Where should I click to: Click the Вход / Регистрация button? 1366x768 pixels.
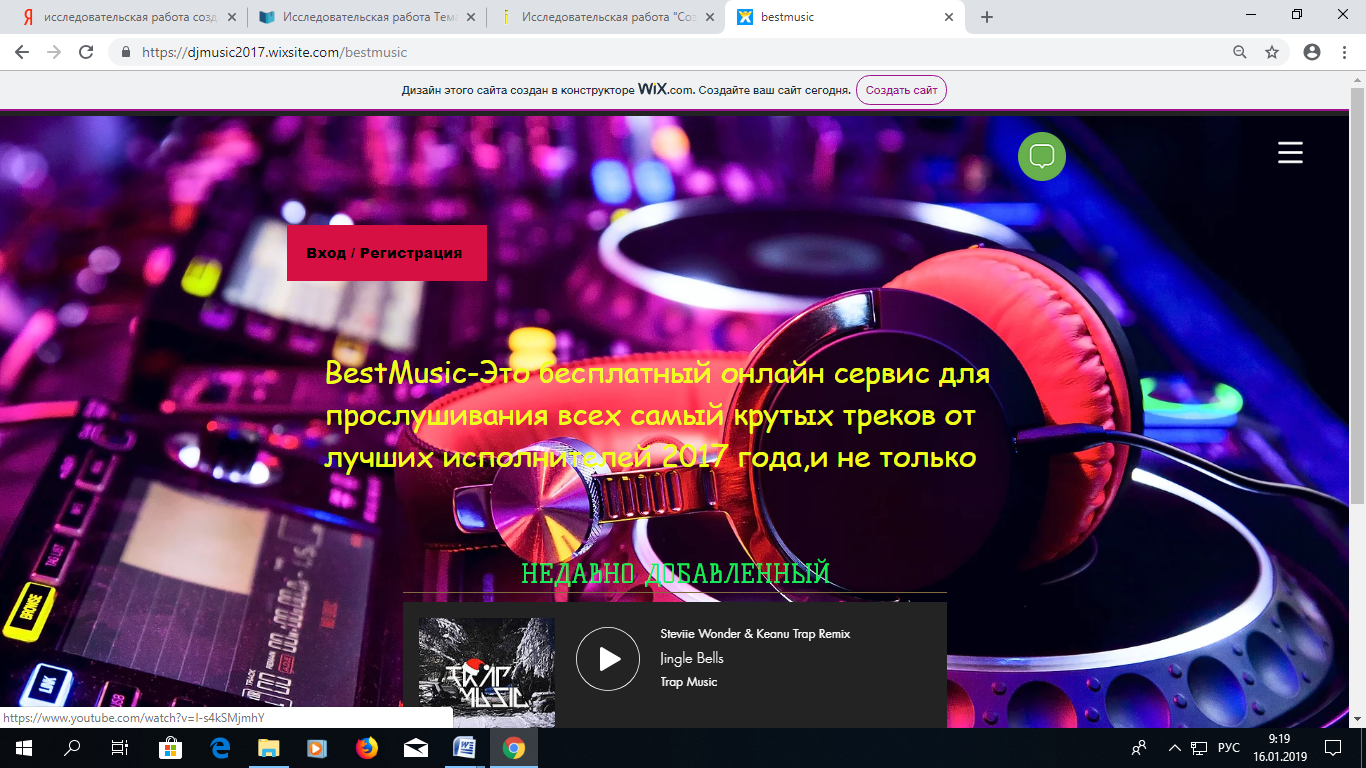pos(387,253)
